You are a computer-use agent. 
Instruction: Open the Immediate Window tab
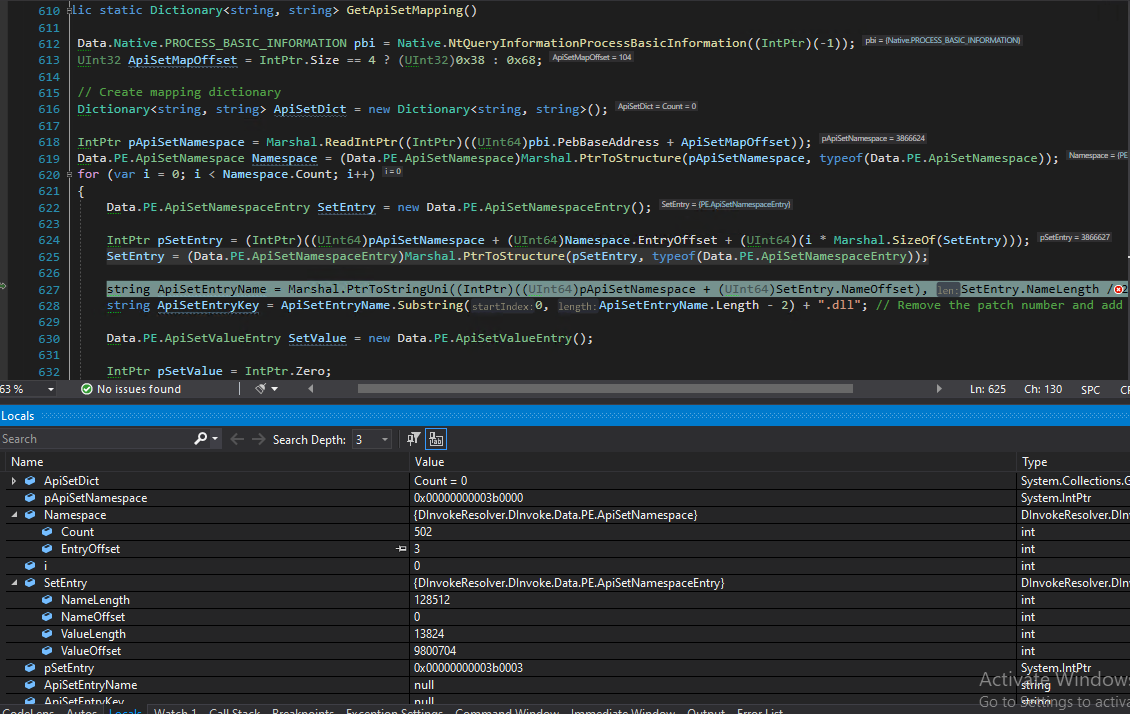click(623, 711)
